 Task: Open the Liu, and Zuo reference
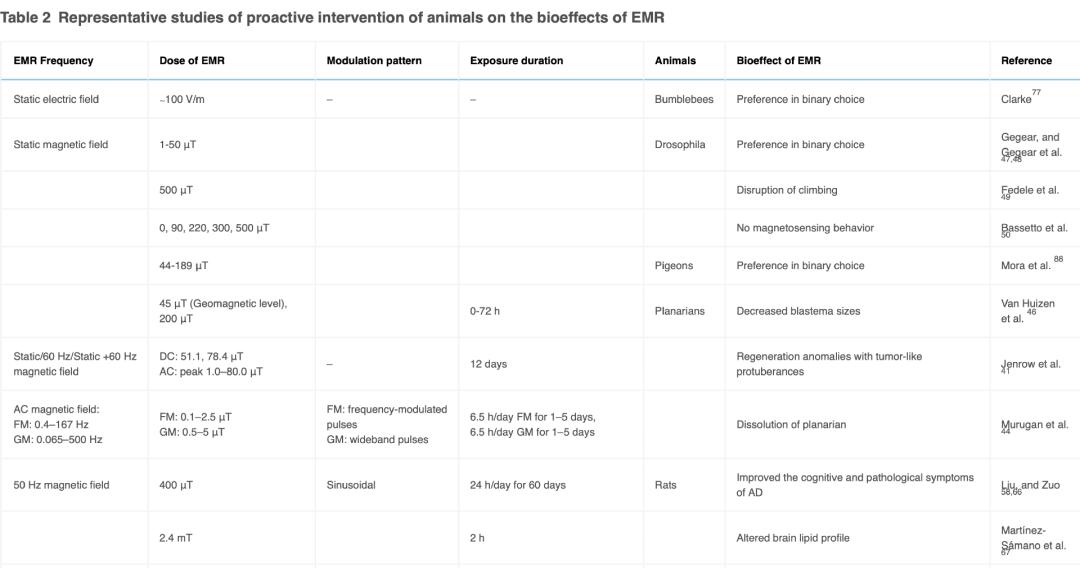click(x=1031, y=485)
